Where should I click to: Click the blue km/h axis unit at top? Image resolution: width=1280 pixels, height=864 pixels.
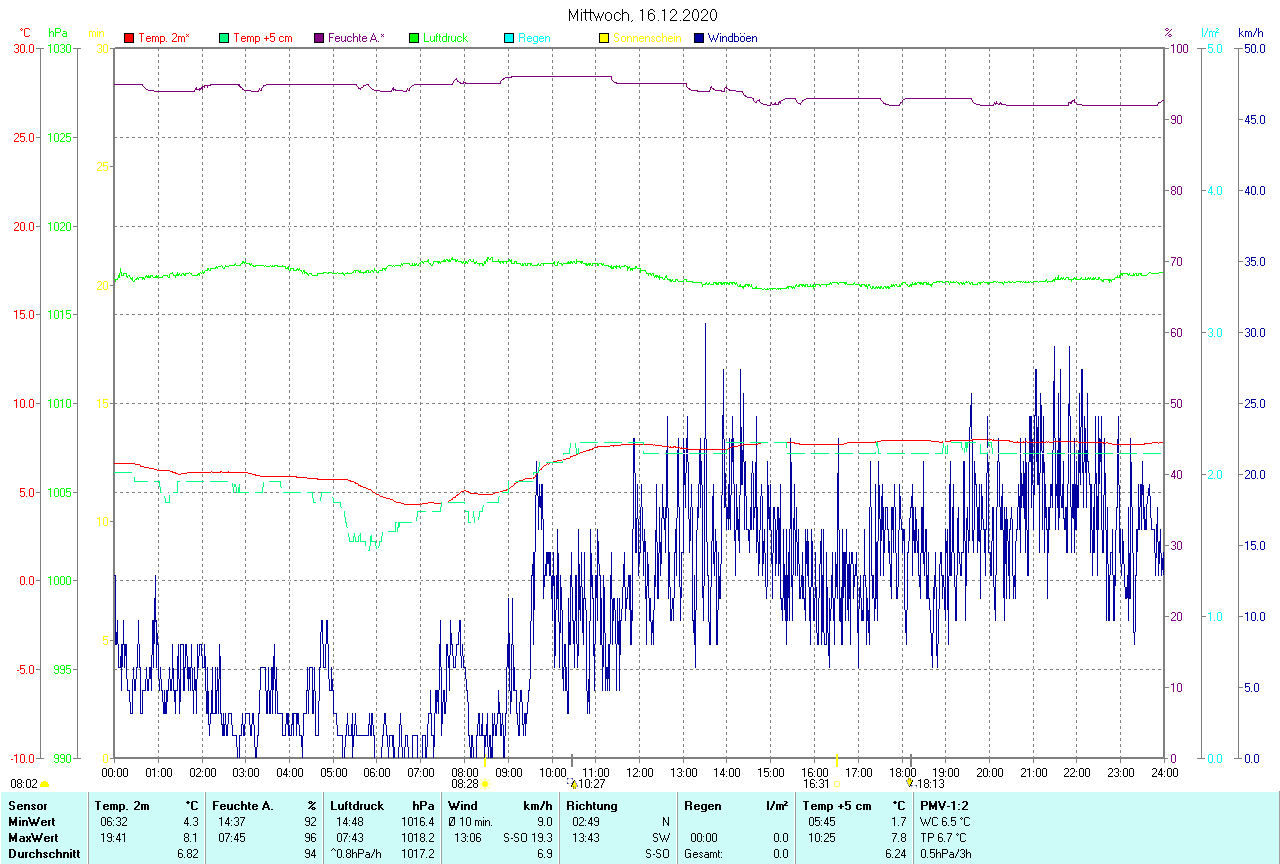click(x=1251, y=33)
